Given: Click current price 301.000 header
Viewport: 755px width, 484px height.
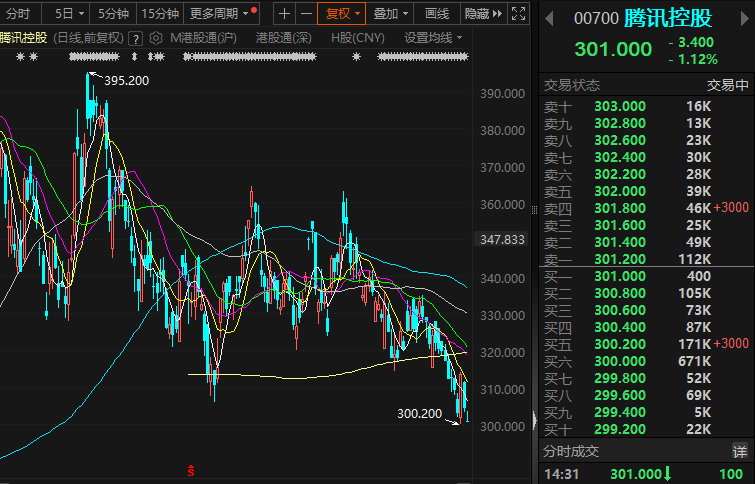Looking at the screenshot, I should coord(613,49).
